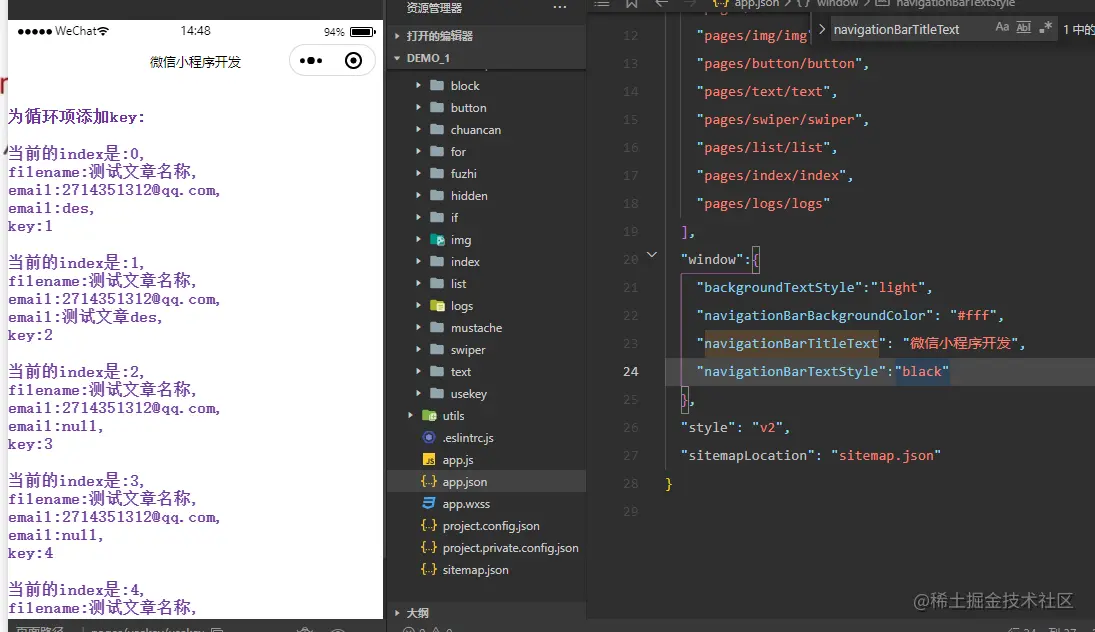Toggle Match Whole Word in find widget
Viewport: 1095px width, 632px height.
[x=1024, y=27]
